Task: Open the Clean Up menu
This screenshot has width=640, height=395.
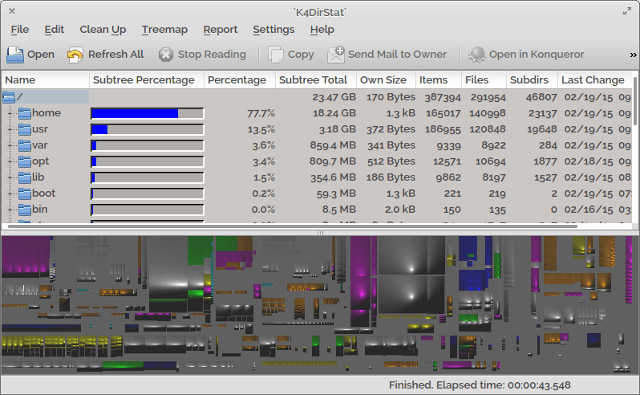Action: pos(103,29)
